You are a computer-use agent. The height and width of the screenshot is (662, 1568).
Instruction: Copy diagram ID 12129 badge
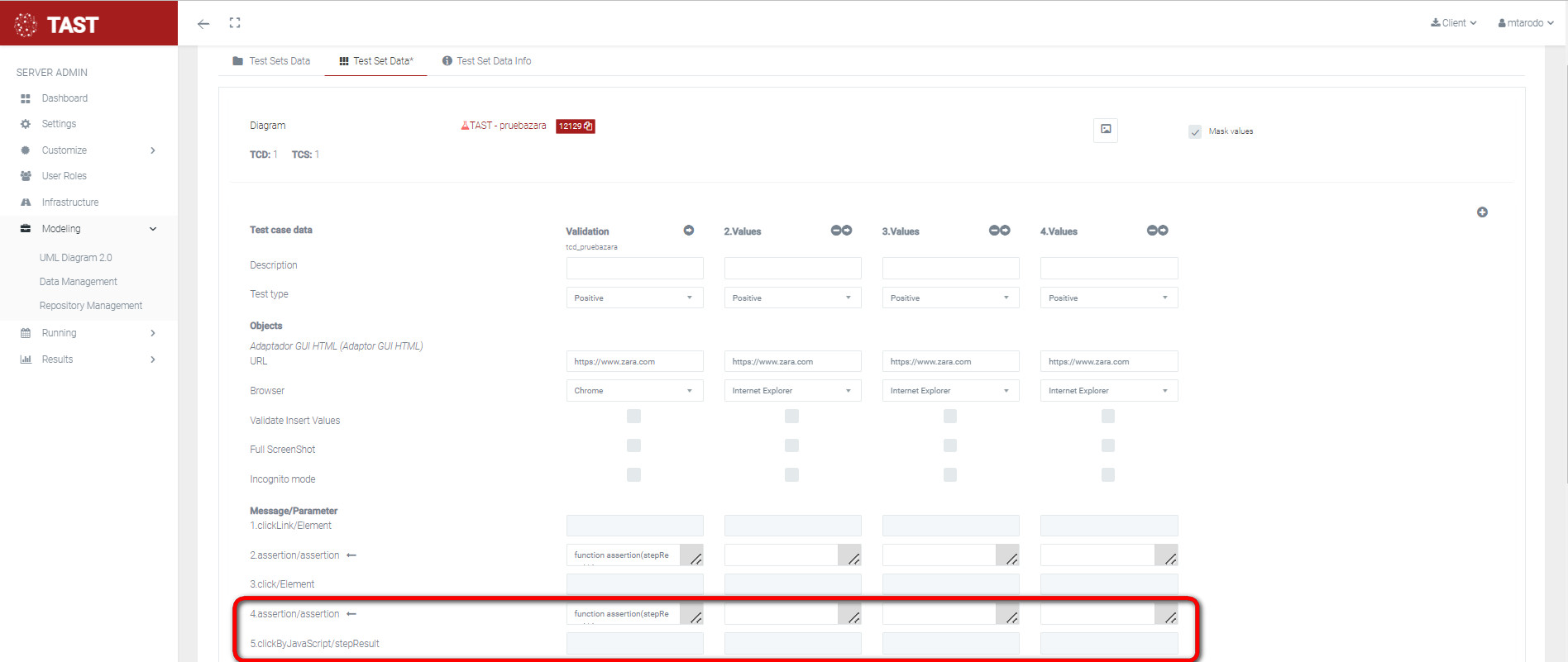tap(576, 126)
